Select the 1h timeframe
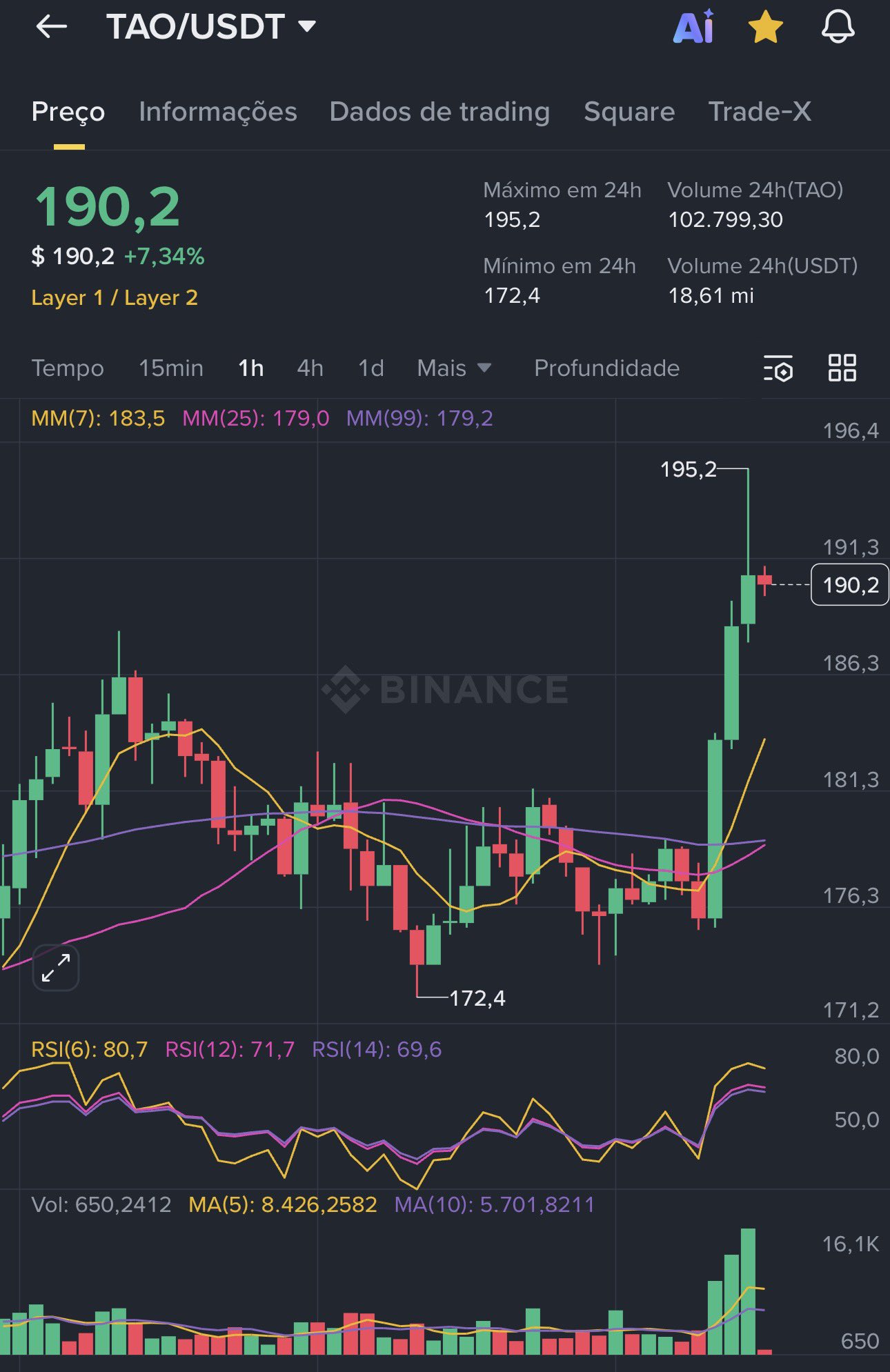 point(251,368)
